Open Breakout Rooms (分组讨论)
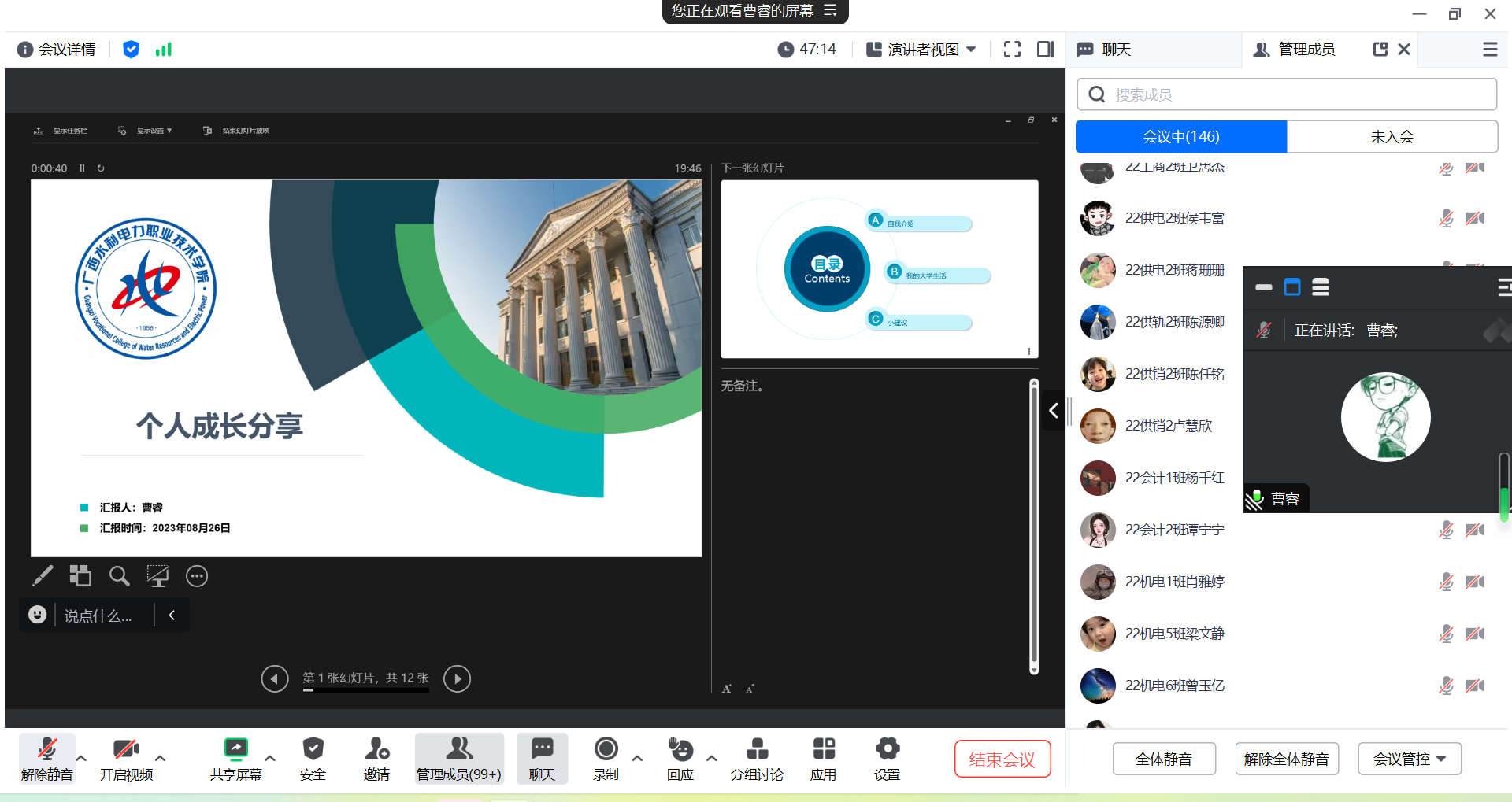Screen dimensions: 1512x802 (756, 749)
